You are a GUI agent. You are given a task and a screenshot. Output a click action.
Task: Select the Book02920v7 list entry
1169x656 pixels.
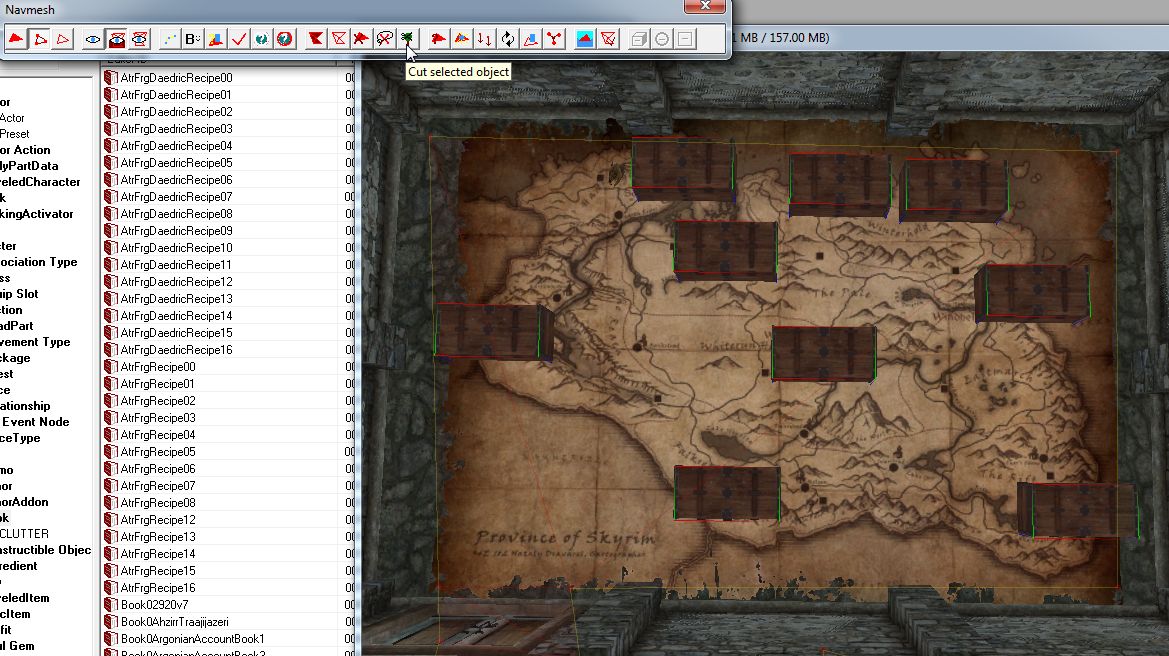click(154, 605)
